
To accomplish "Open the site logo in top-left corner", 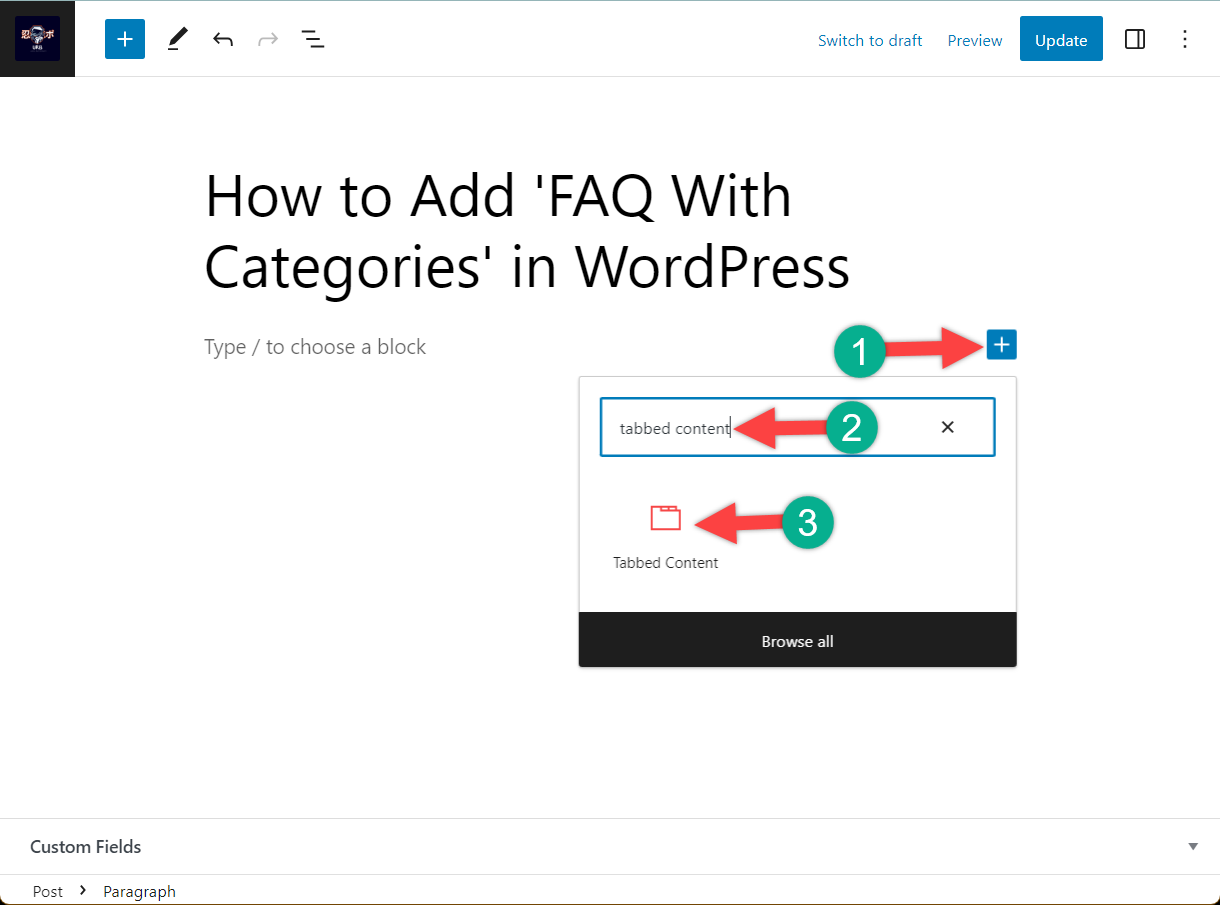I will tap(37, 39).
